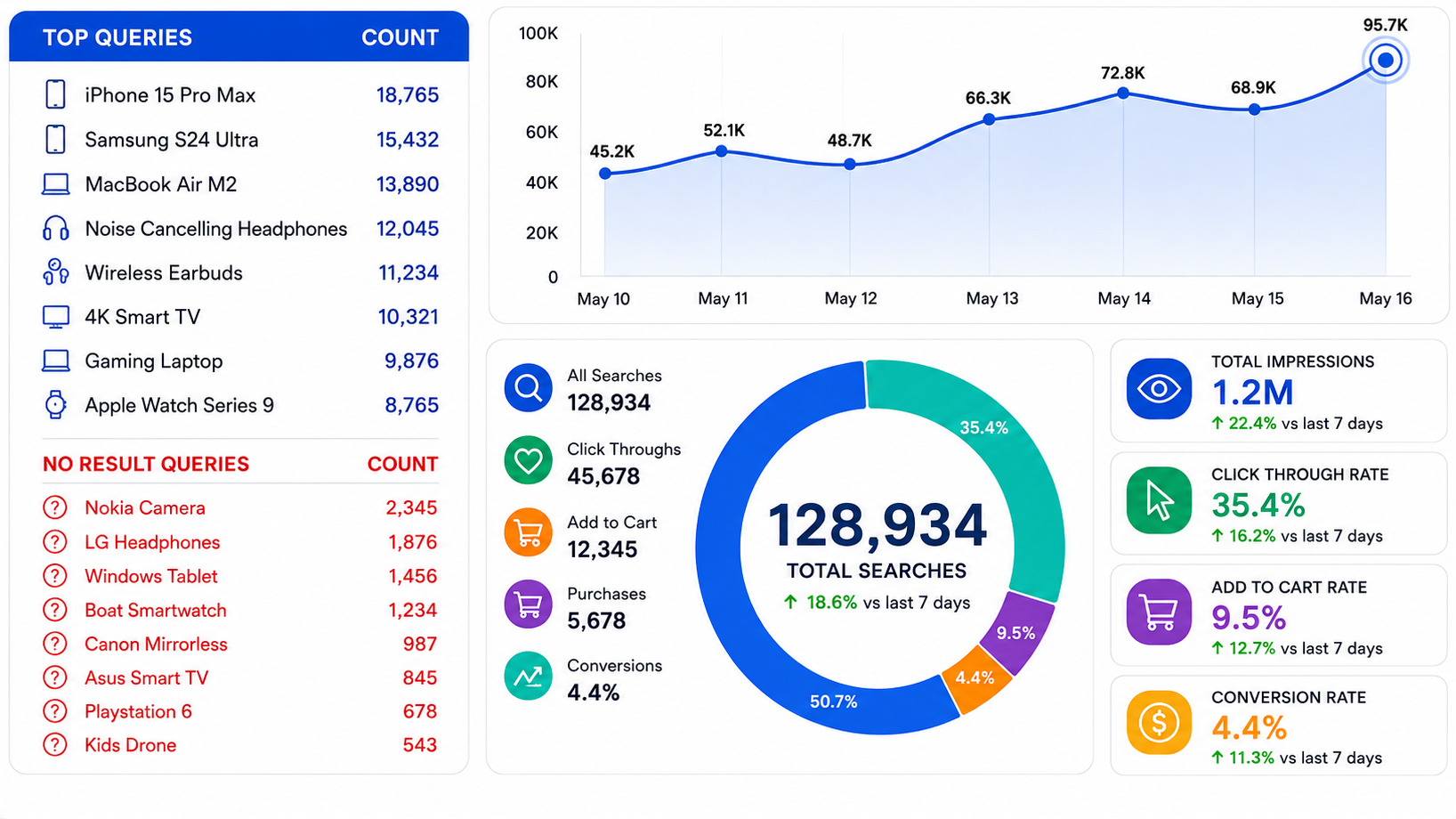The height and width of the screenshot is (819, 1456).
Task: Click the Noise Cancelling Headphones query
Action: [x=216, y=229]
